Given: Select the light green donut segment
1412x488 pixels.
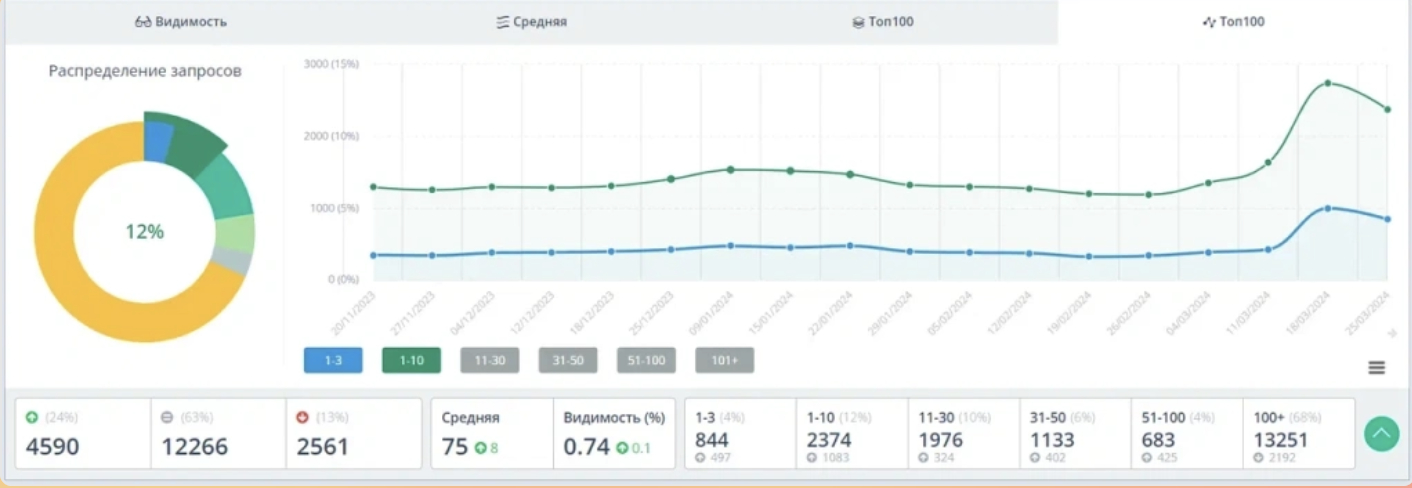Looking at the screenshot, I should point(236,232).
